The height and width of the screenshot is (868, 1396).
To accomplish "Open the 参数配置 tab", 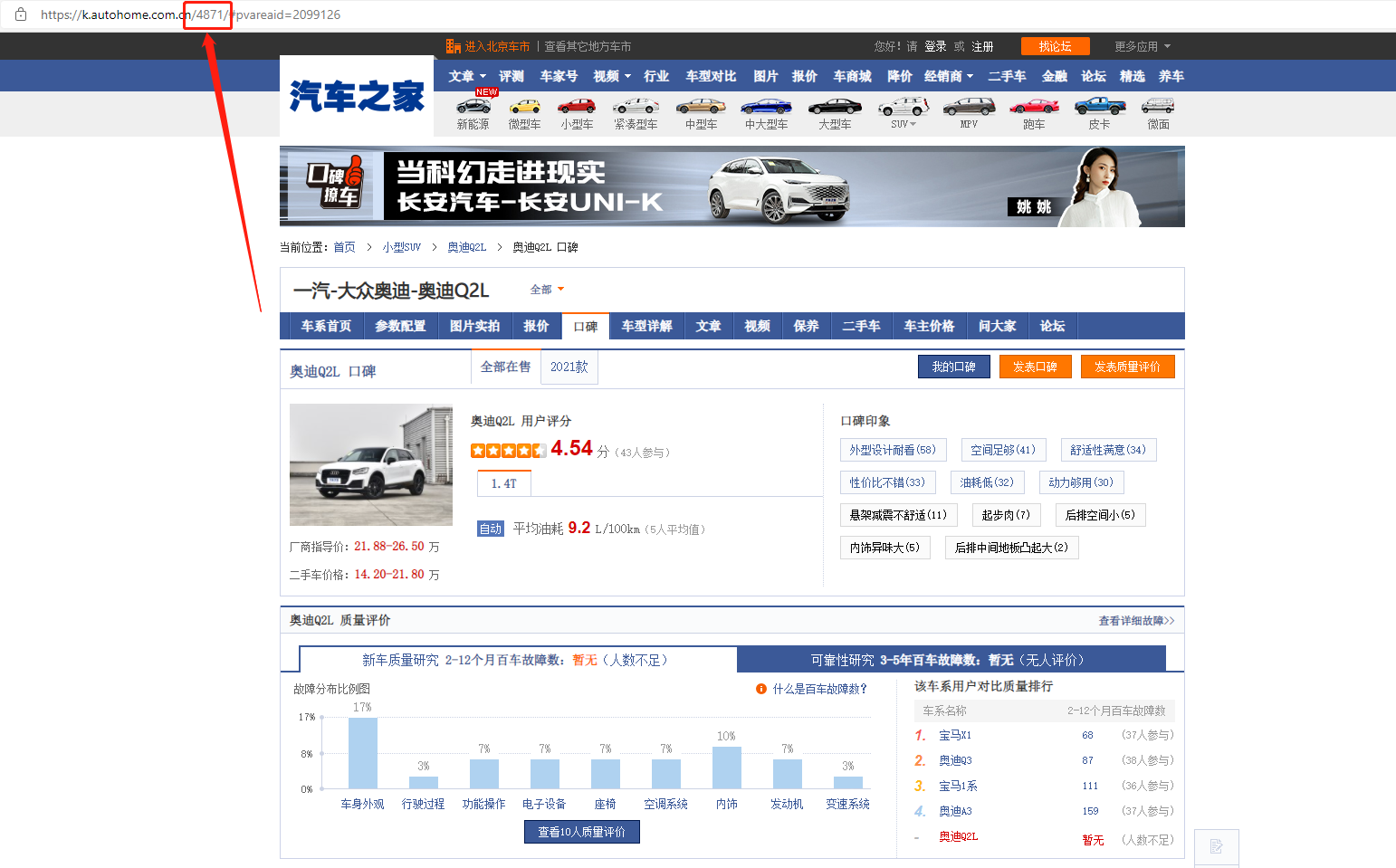I will 400,326.
